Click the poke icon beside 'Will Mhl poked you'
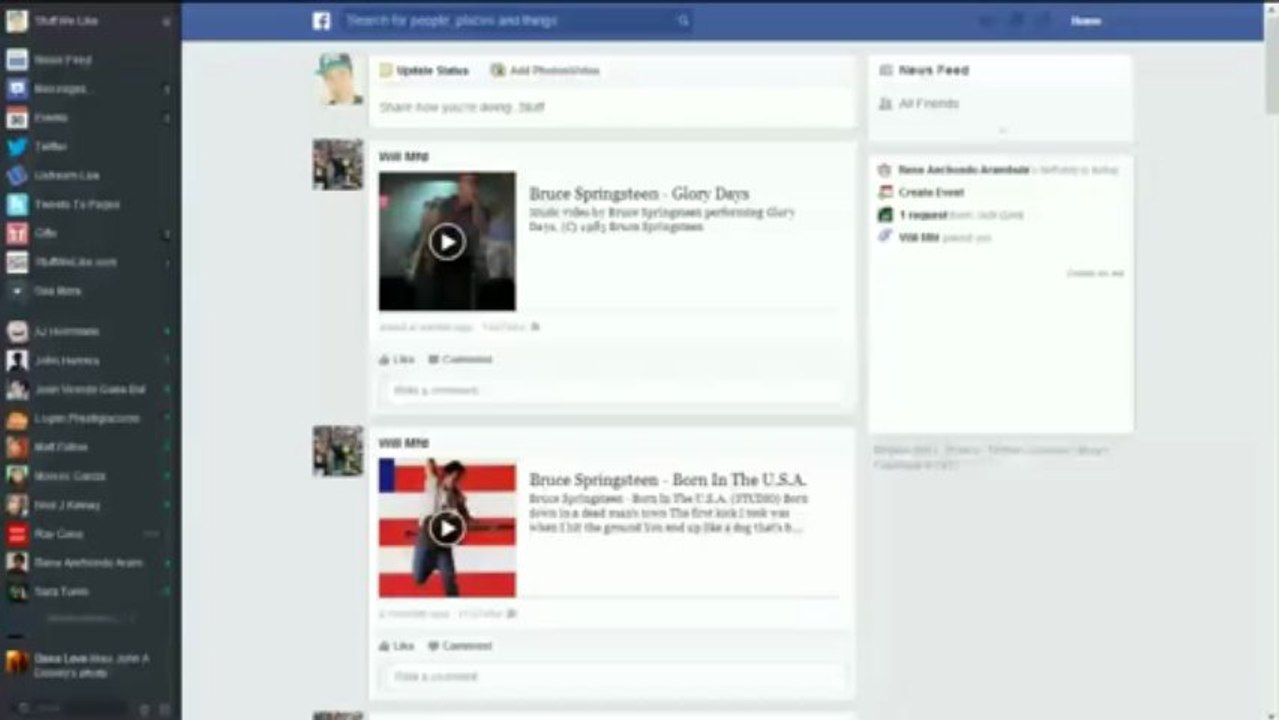The height and width of the screenshot is (720, 1279). point(884,237)
